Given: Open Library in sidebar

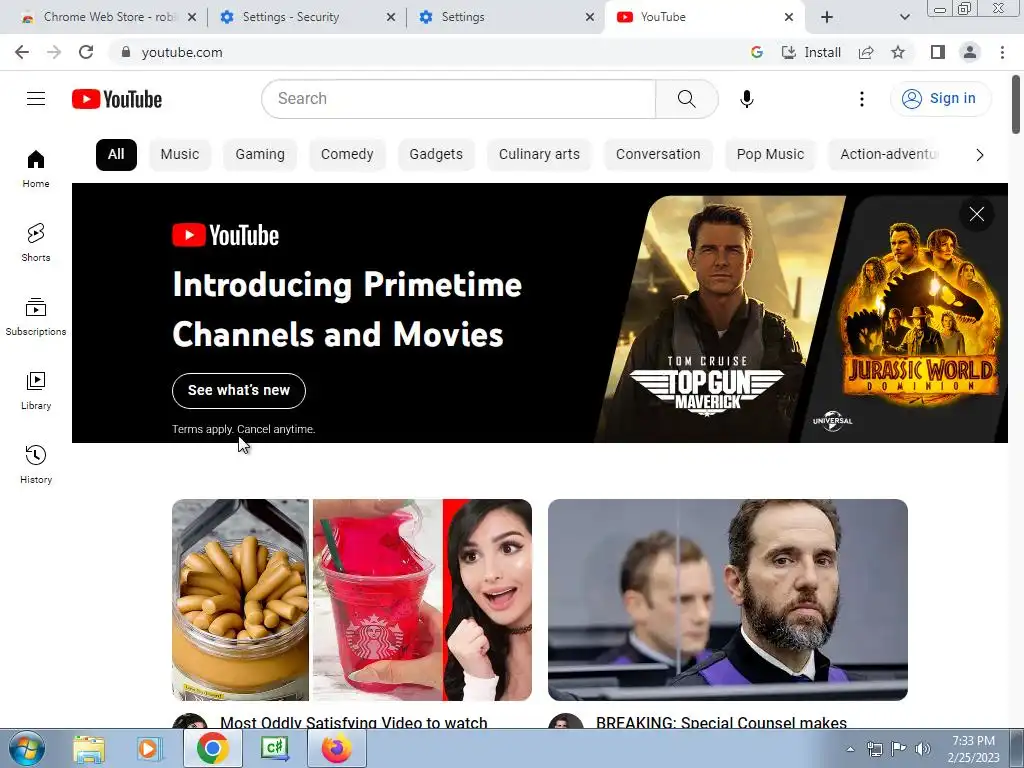Looking at the screenshot, I should click(36, 391).
